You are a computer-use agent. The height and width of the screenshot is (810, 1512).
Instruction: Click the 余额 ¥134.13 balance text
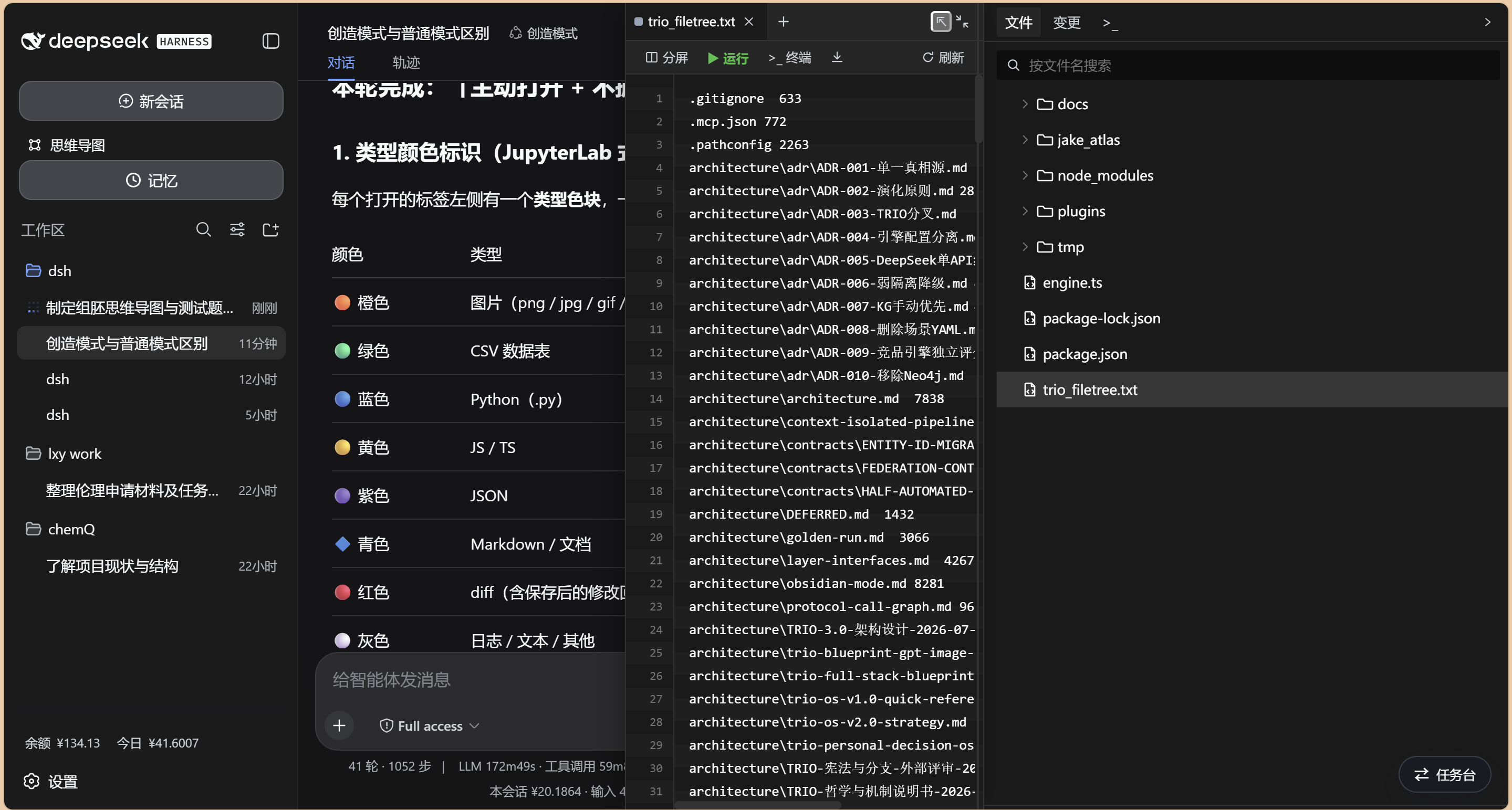(62, 743)
